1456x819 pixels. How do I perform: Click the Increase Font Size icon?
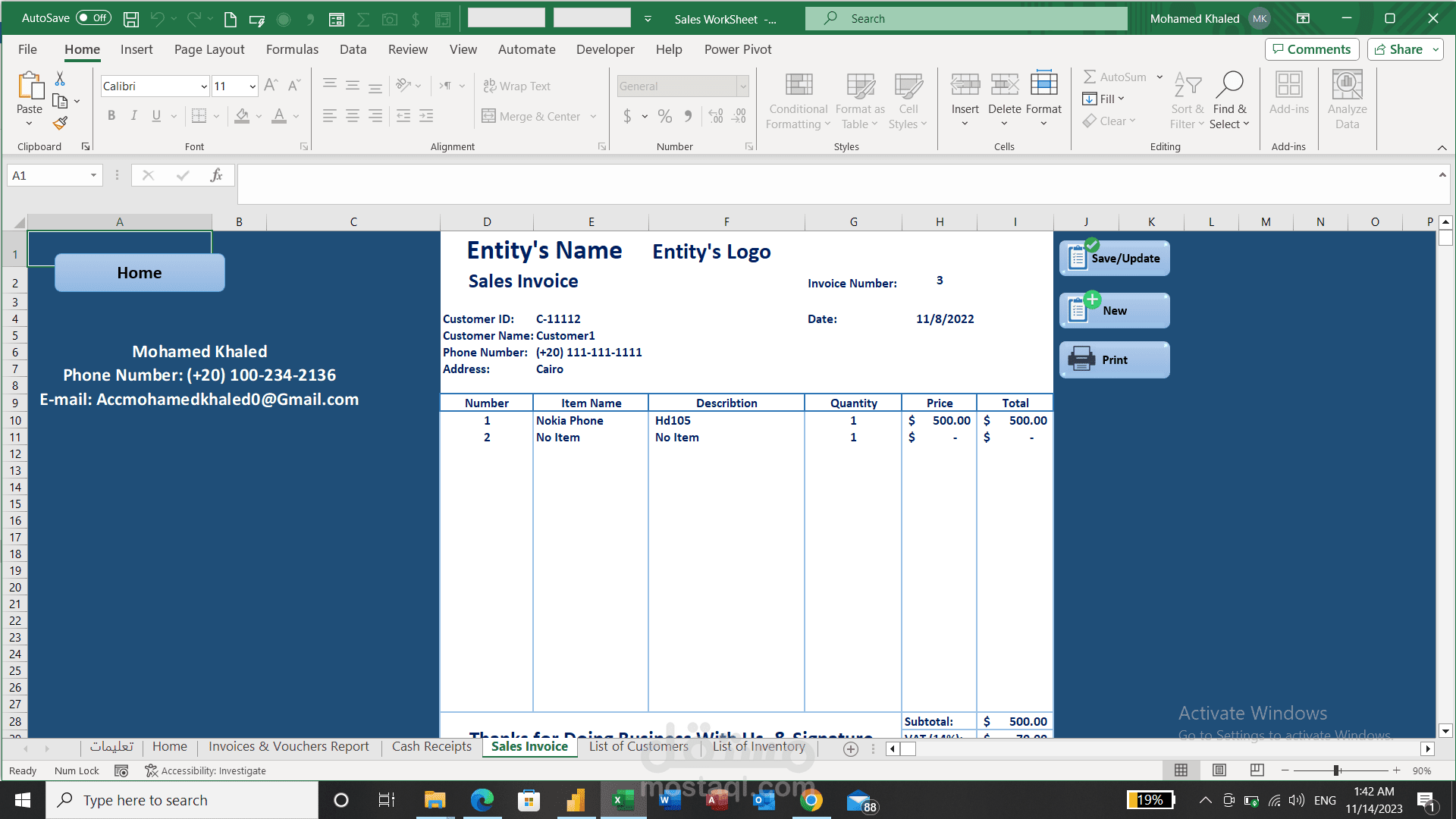click(x=271, y=86)
